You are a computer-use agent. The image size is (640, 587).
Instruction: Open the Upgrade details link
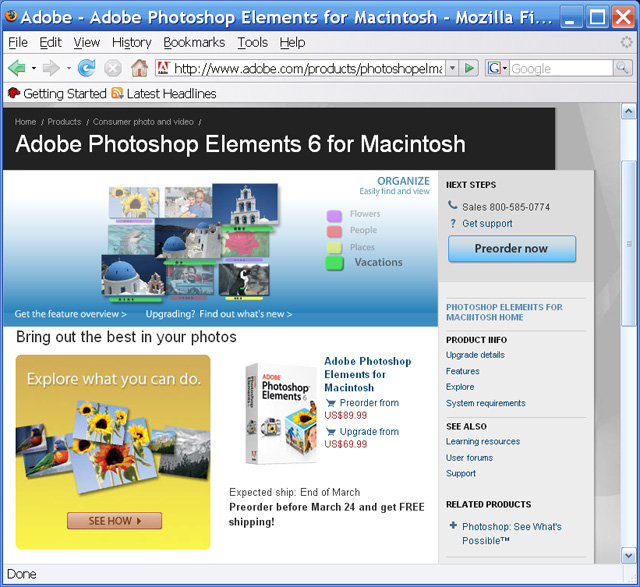point(475,355)
